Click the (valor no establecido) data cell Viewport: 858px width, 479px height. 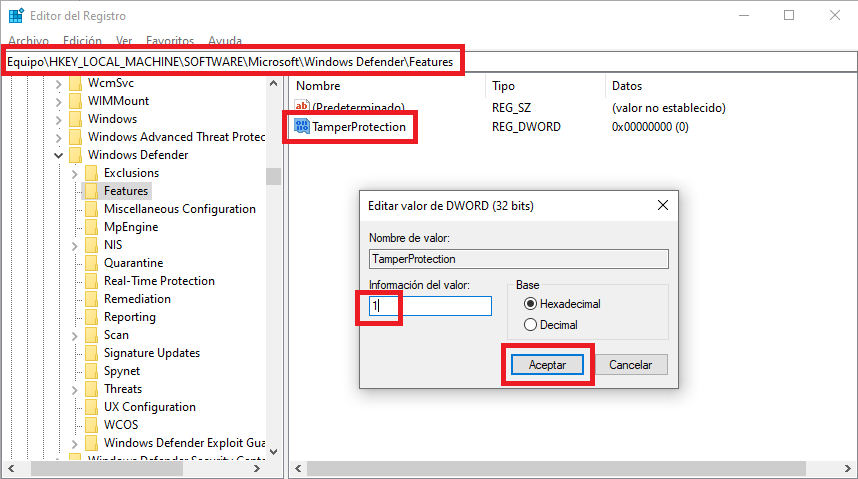[669, 108]
